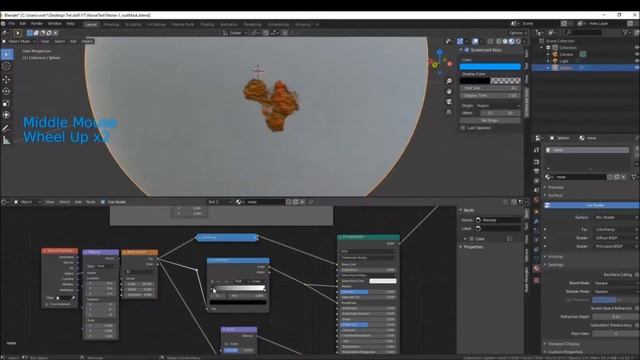Click the outliner search input field
This screenshot has width=640, height=360.
click(584, 32)
